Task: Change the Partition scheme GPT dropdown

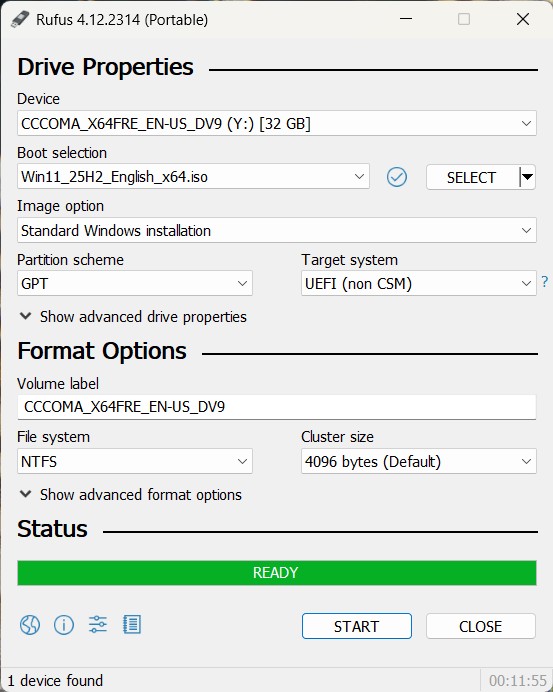Action: click(135, 283)
